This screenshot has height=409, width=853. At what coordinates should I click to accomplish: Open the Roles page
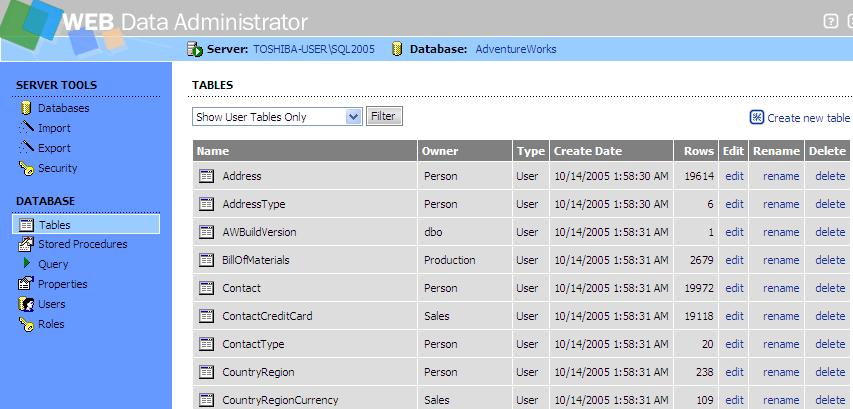51,324
